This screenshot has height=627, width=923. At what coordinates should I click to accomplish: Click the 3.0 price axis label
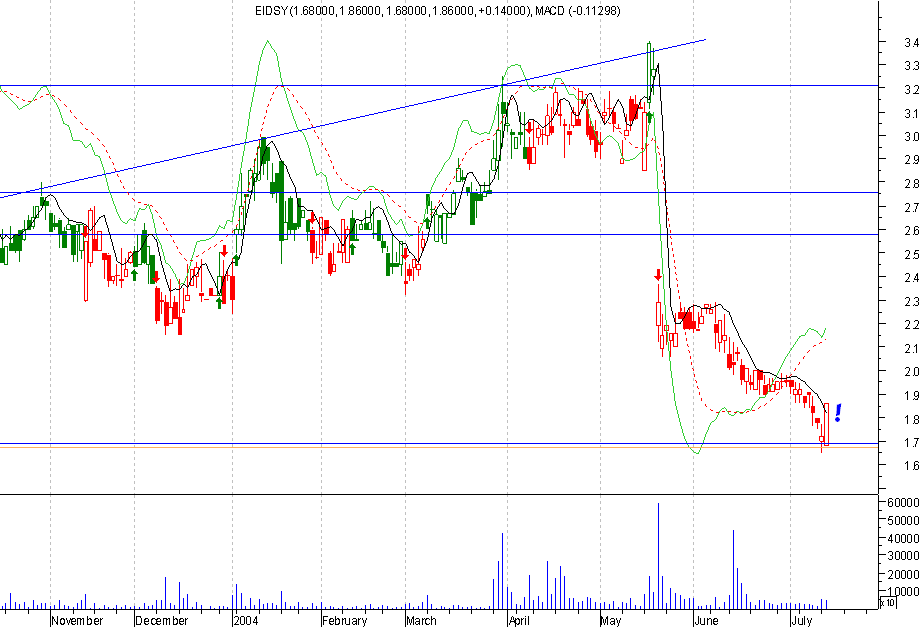coord(912,137)
